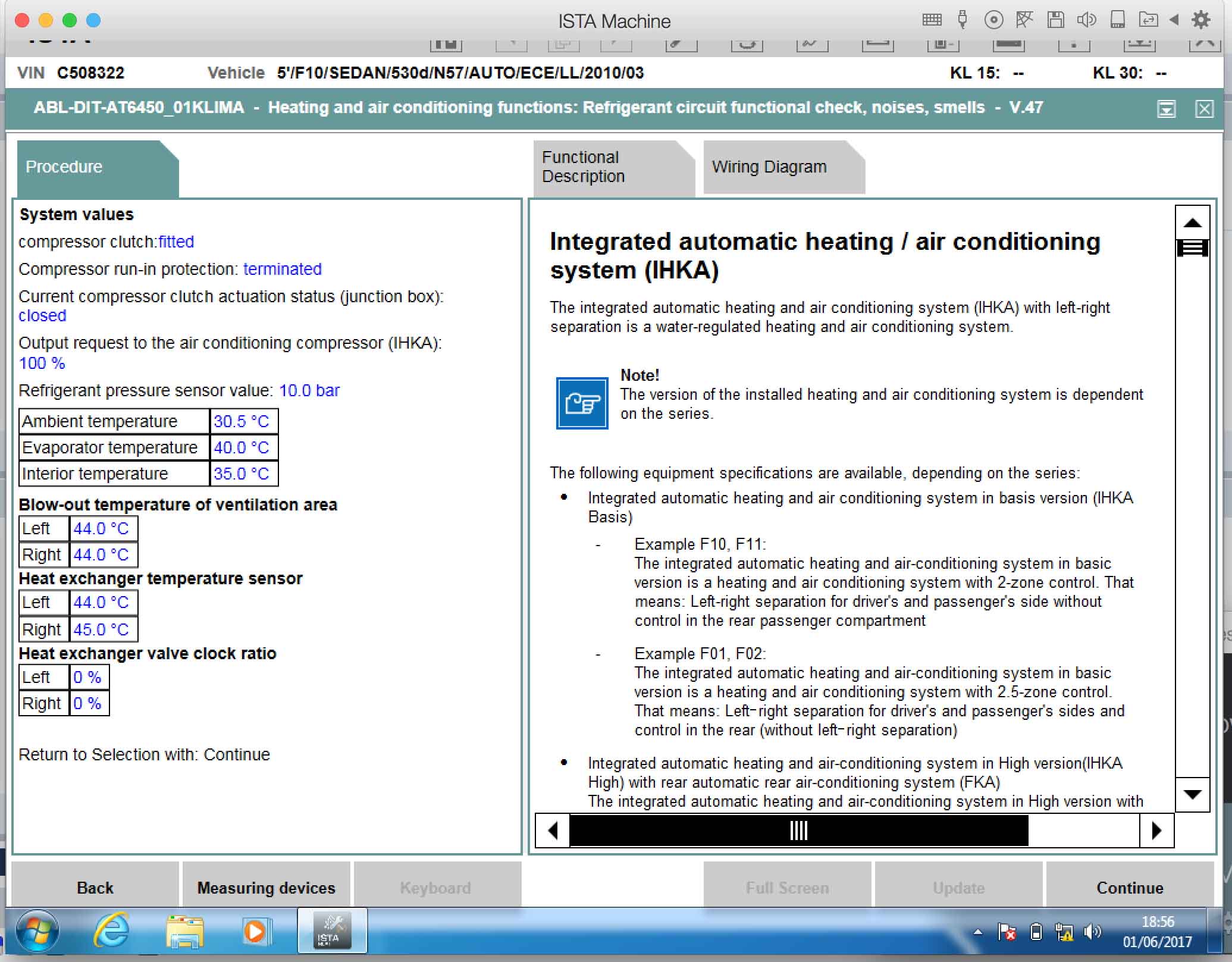The height and width of the screenshot is (962, 1232).
Task: Click the vehicle description 5'/F10/SEDAN text
Action: pyautogui.click(x=460, y=73)
